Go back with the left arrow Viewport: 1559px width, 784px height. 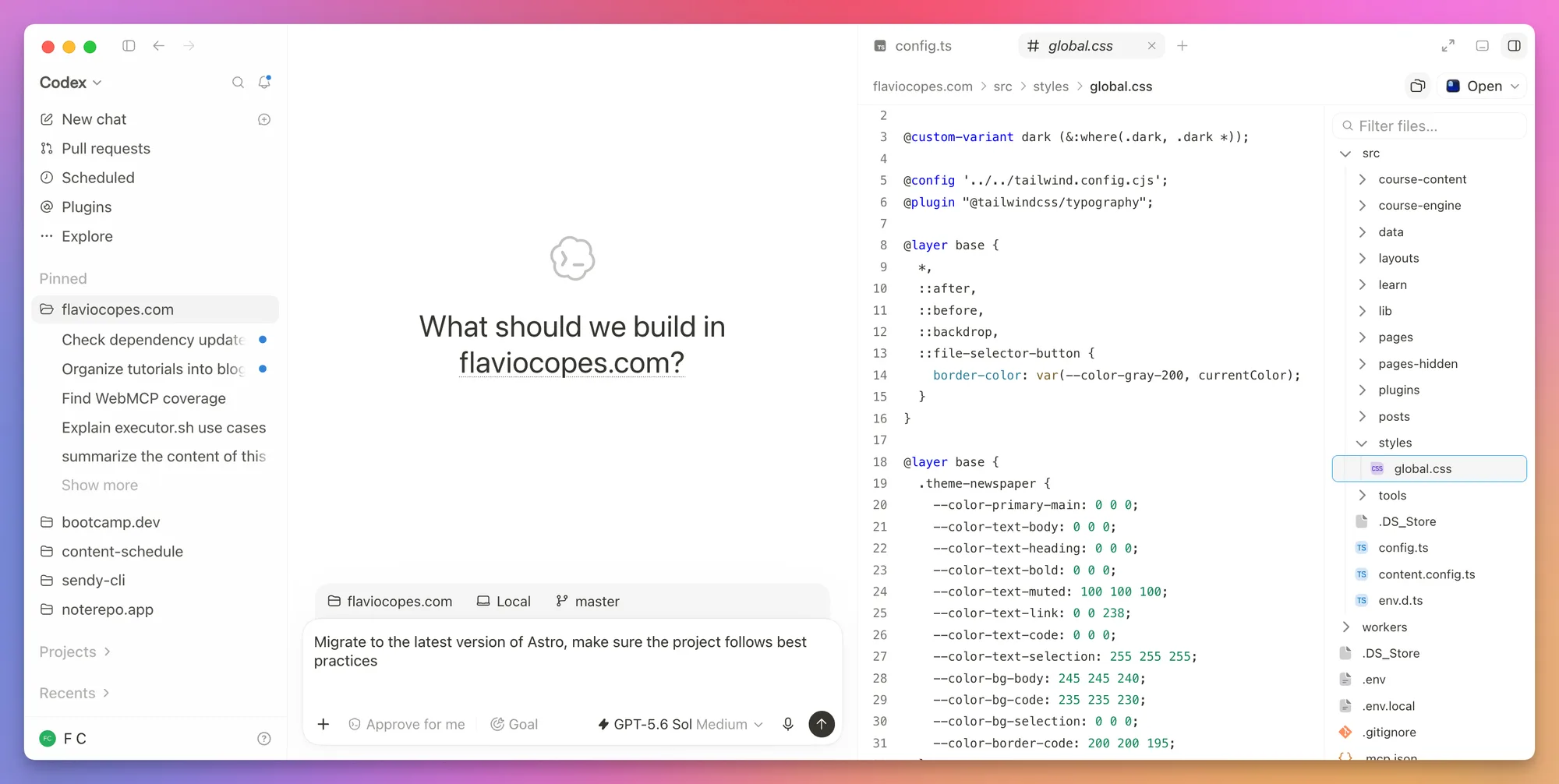tap(159, 46)
